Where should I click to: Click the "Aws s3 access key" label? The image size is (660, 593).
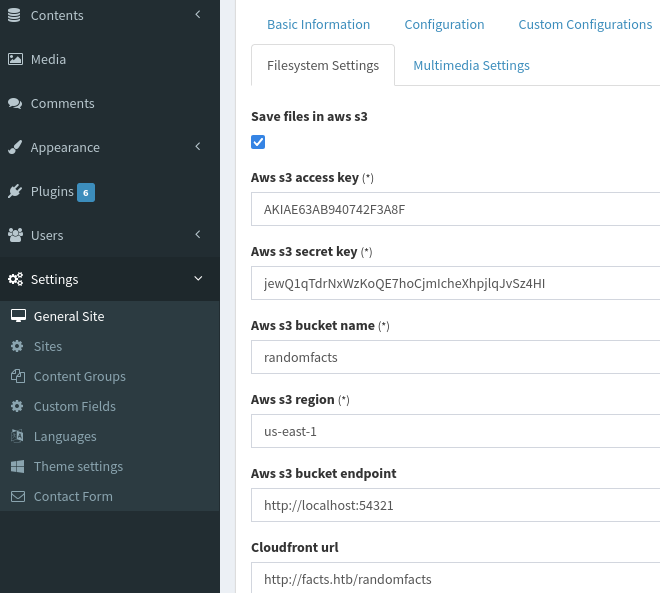coord(305,178)
